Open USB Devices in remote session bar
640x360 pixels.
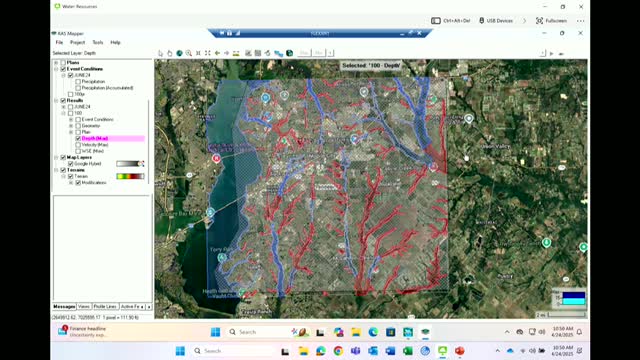click(496, 20)
